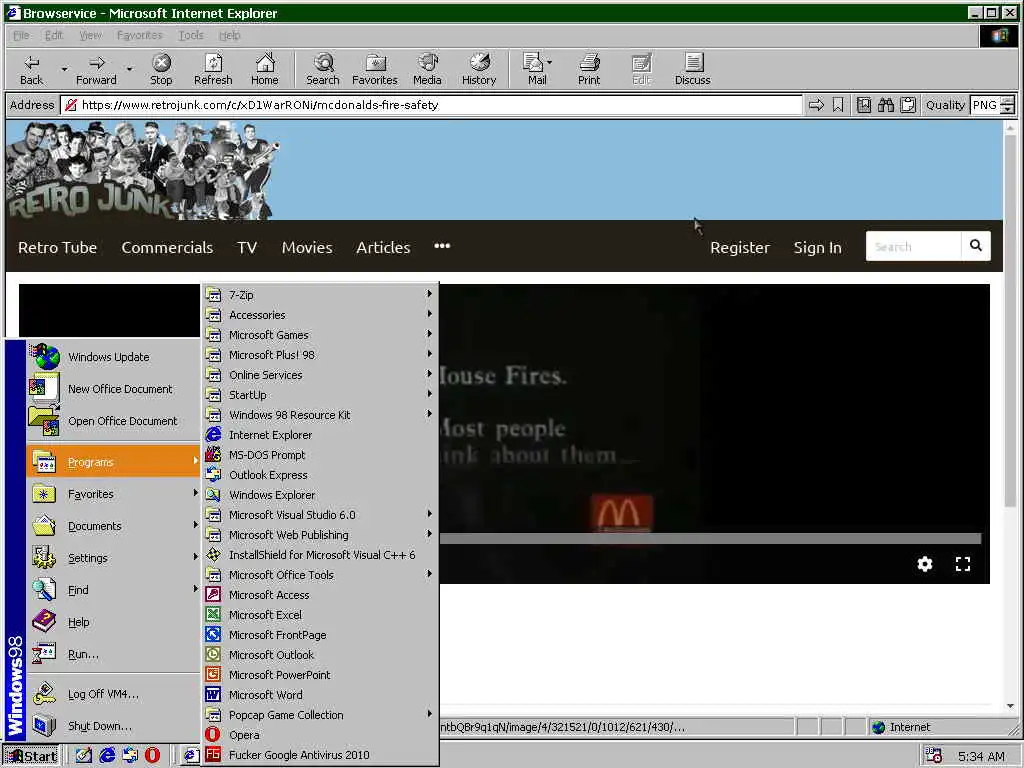Expand Online Services submenu

(x=320, y=375)
